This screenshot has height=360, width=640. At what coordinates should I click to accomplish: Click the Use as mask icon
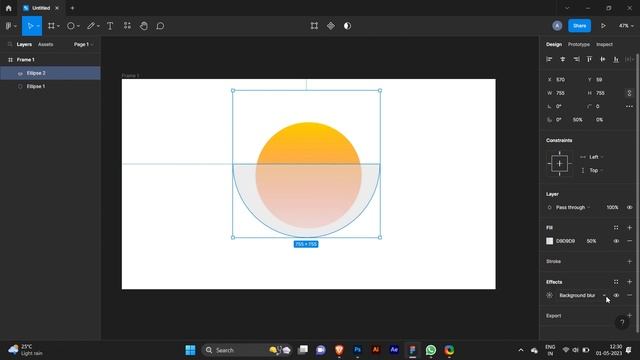coord(347,26)
